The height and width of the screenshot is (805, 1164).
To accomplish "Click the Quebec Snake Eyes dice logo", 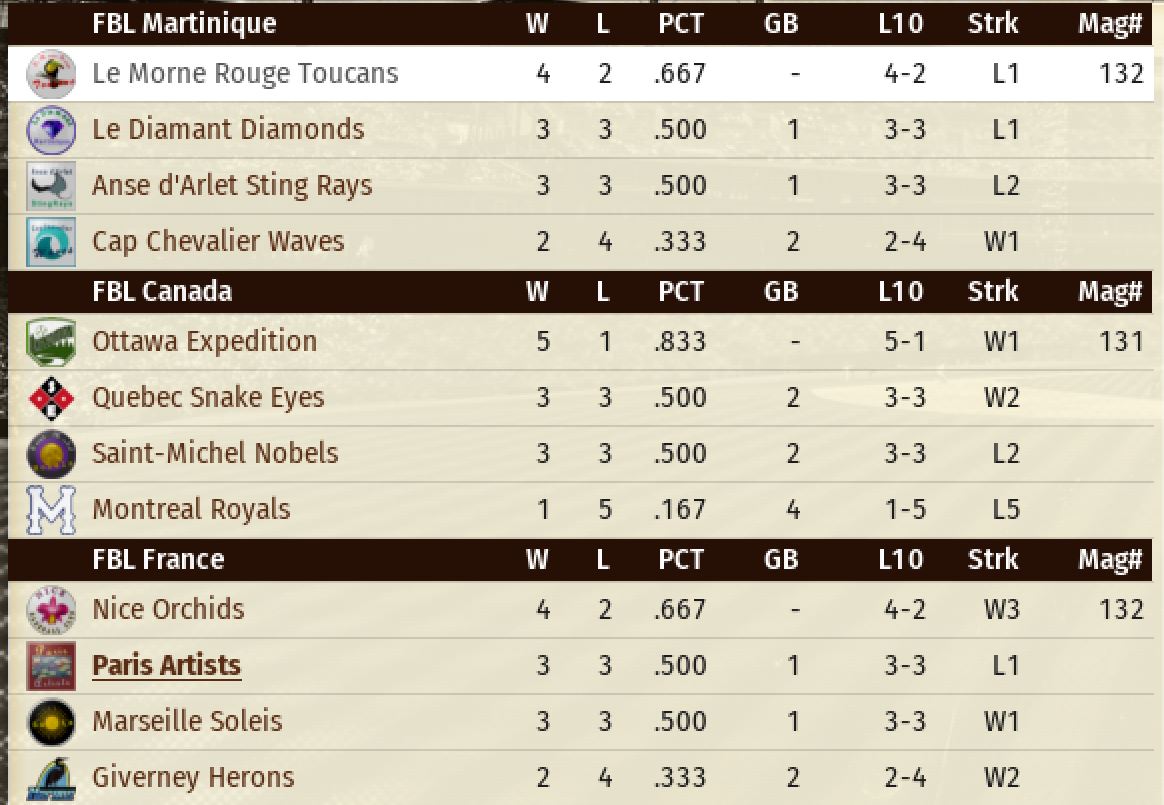I will [x=51, y=398].
